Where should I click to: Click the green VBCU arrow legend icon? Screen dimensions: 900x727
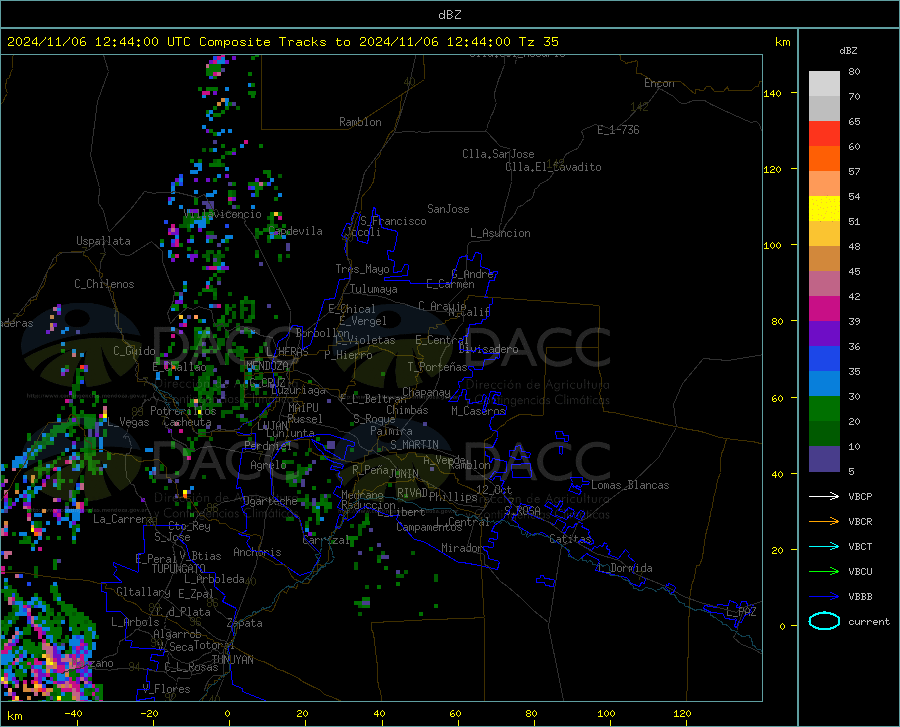pyautogui.click(x=824, y=572)
